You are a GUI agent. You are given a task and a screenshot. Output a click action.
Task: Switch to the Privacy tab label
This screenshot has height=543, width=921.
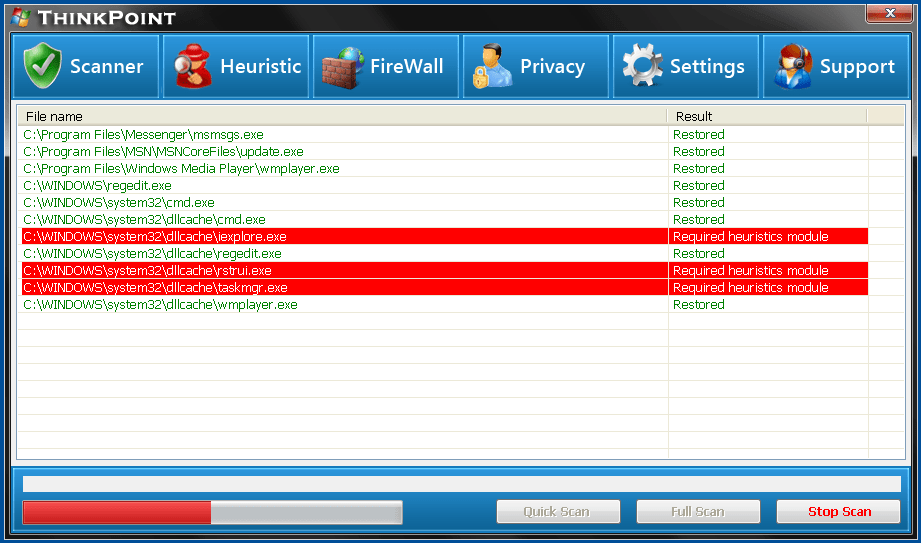(x=552, y=67)
